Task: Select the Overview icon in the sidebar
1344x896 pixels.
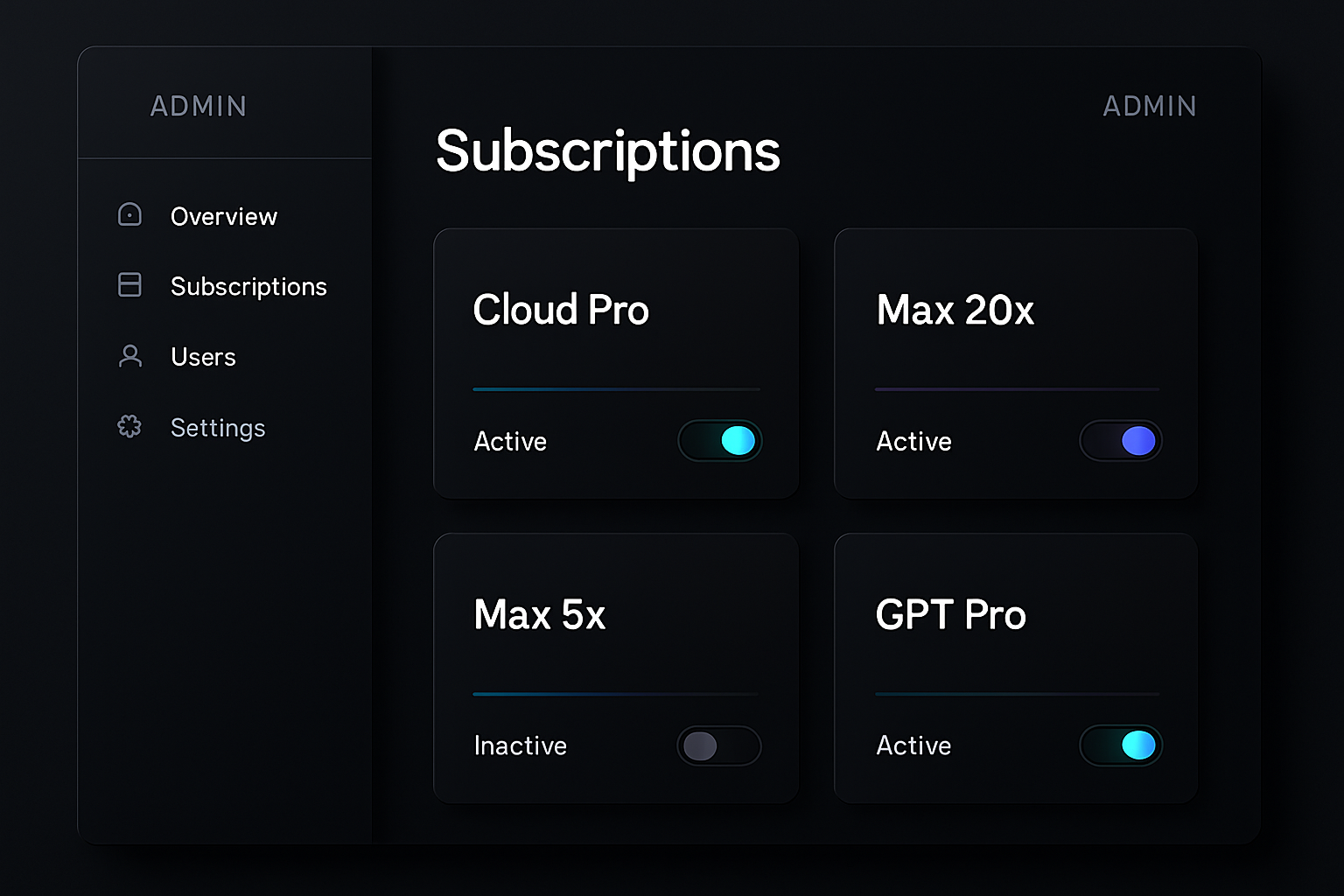Action: click(129, 215)
